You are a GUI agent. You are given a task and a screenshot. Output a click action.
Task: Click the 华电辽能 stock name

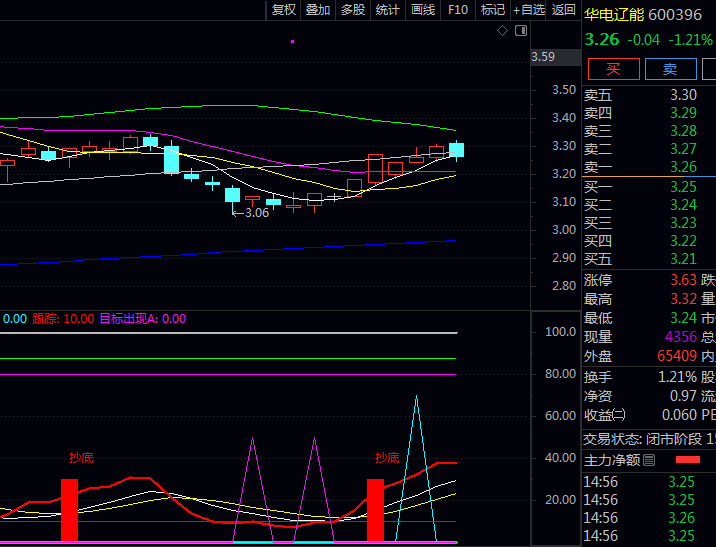(x=614, y=15)
